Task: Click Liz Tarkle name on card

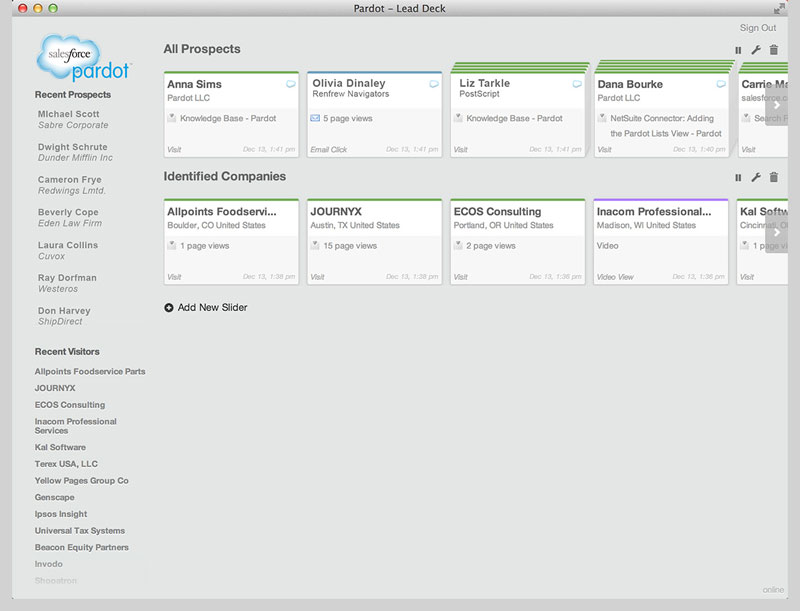Action: click(484, 83)
